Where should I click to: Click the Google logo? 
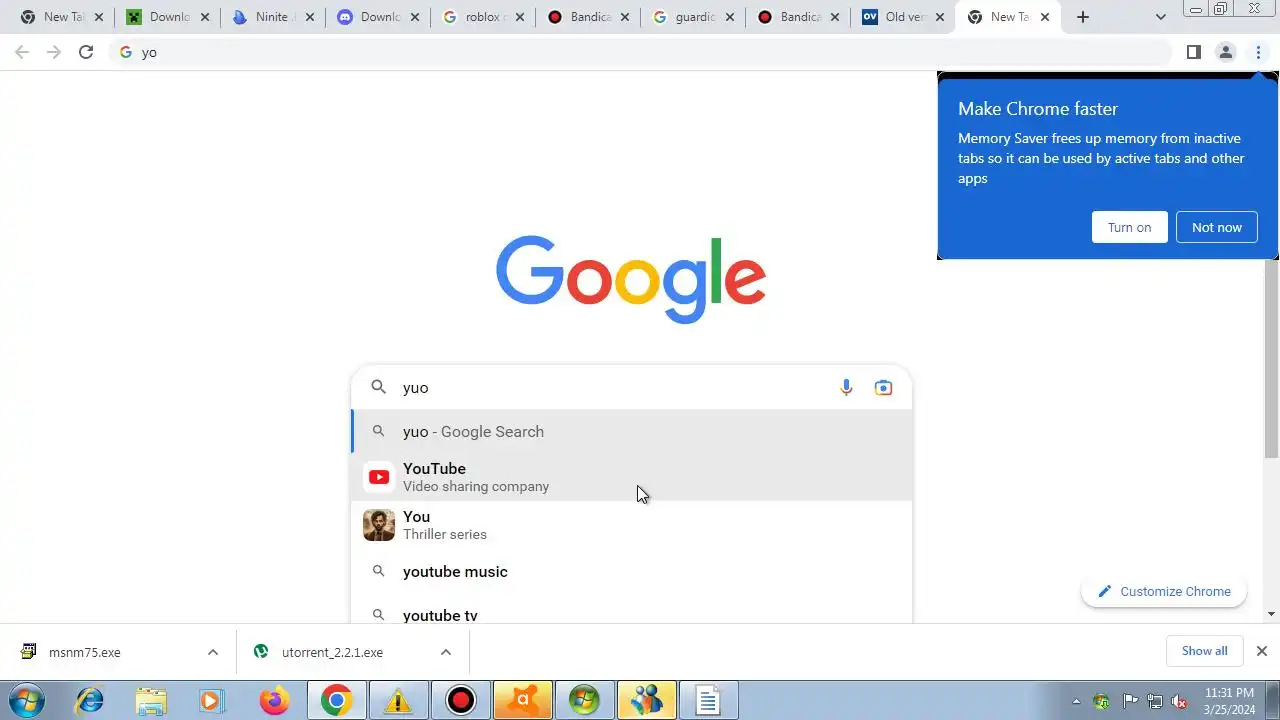pos(631,279)
